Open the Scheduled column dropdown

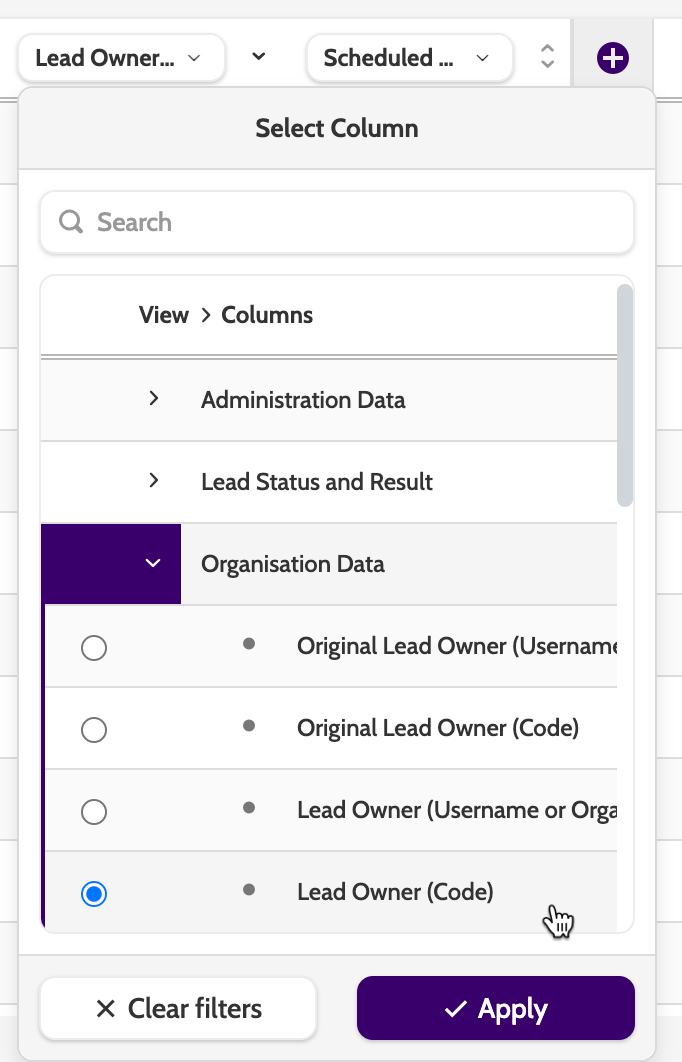tap(408, 58)
